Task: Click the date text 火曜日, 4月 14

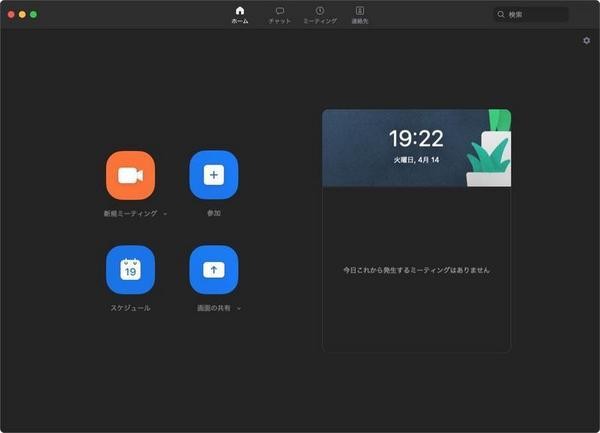Action: click(416, 160)
